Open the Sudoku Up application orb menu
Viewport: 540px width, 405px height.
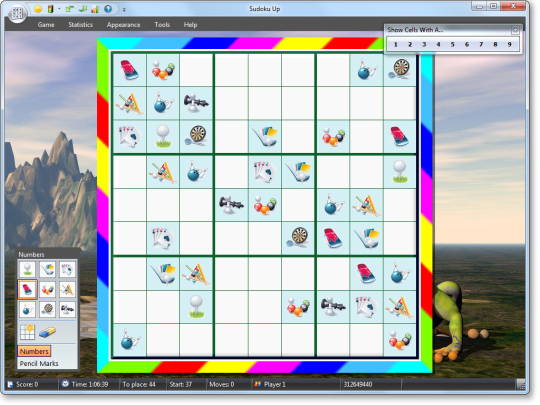pyautogui.click(x=17, y=14)
